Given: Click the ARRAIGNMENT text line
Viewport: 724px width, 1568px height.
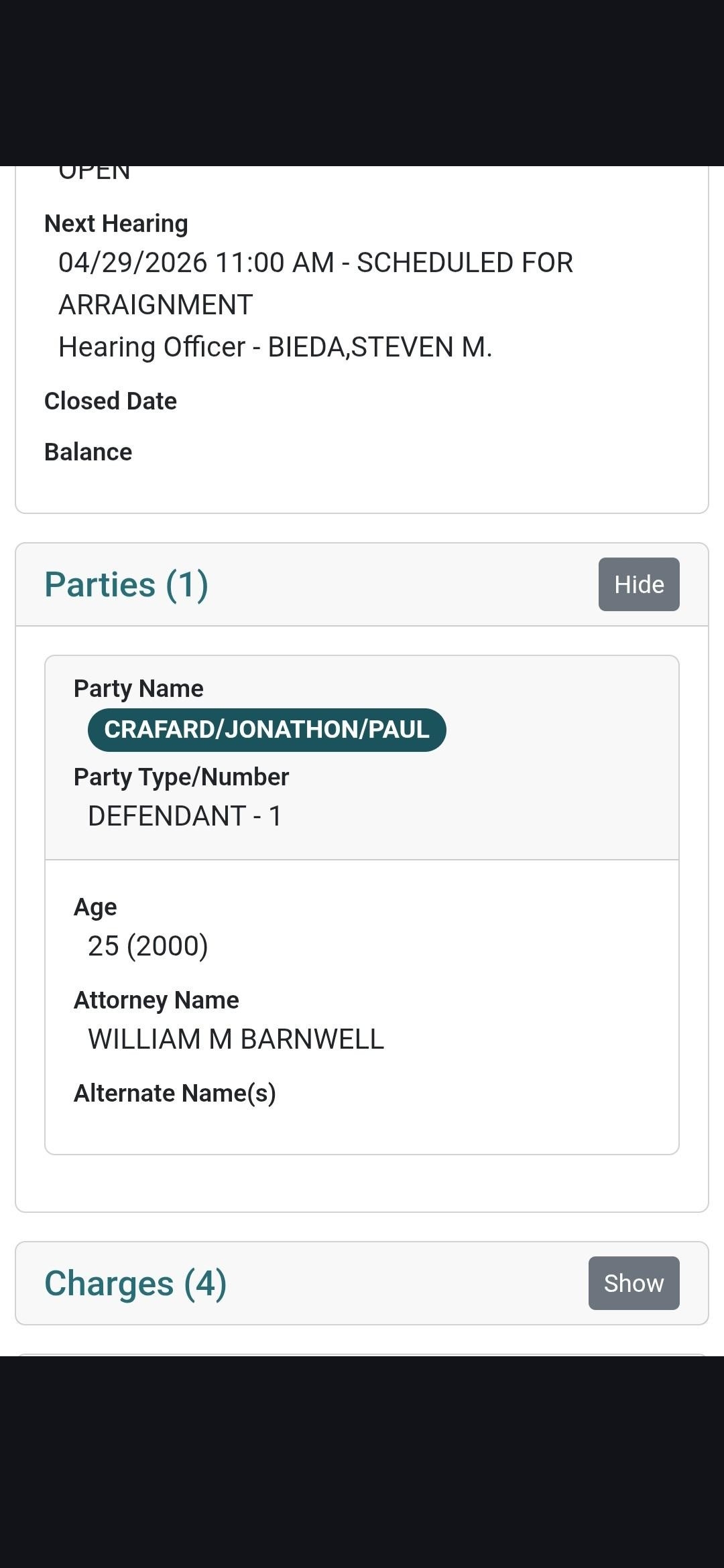Looking at the screenshot, I should [x=156, y=305].
